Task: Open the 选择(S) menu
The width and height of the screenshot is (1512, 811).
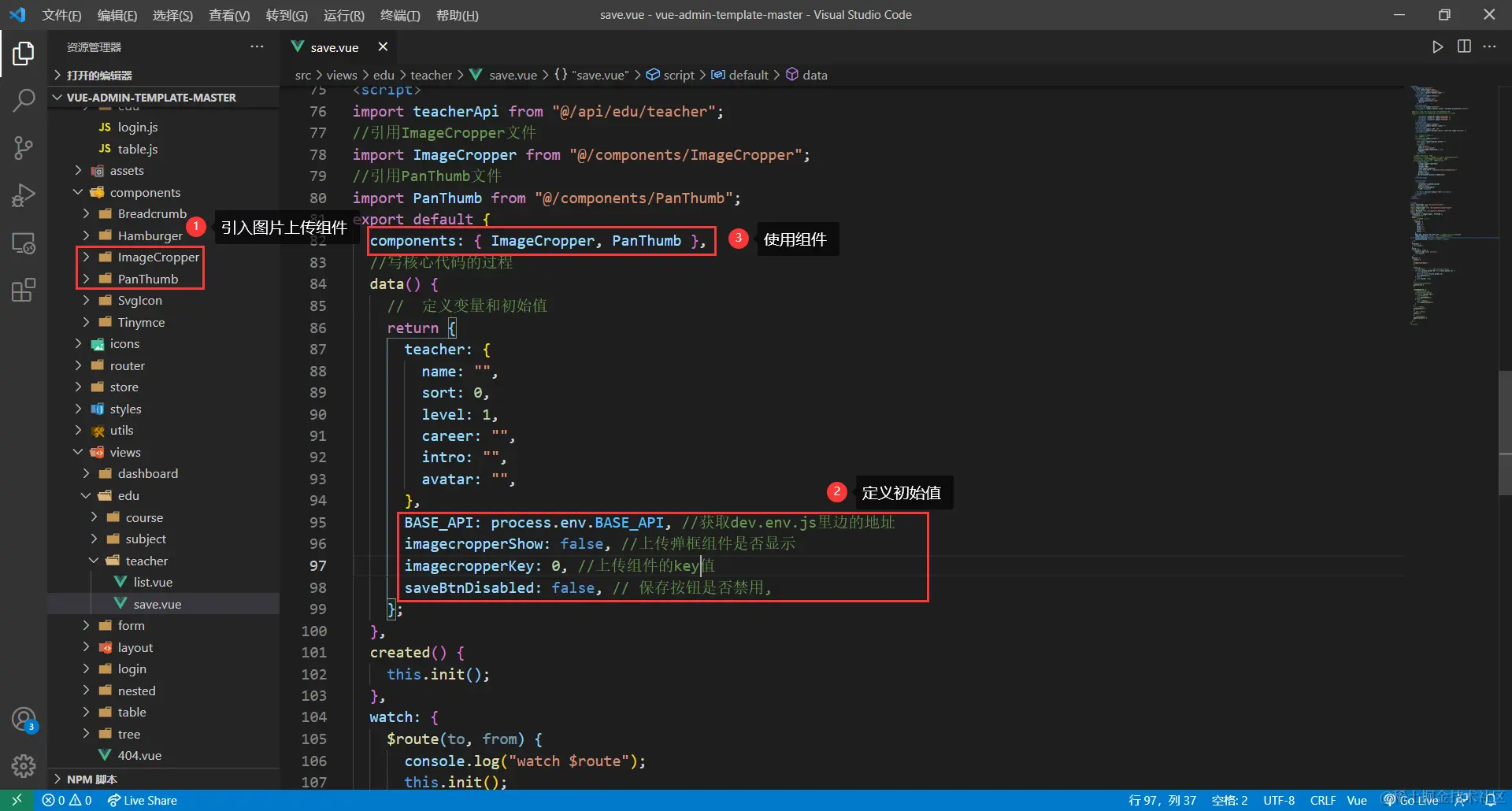Action: [x=172, y=15]
